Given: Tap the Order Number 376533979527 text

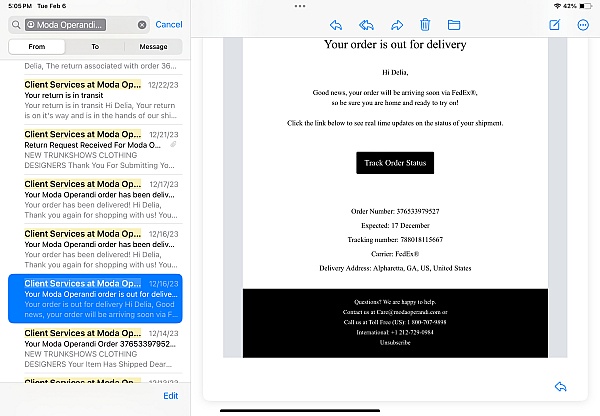Looking at the screenshot, I should (395, 211).
